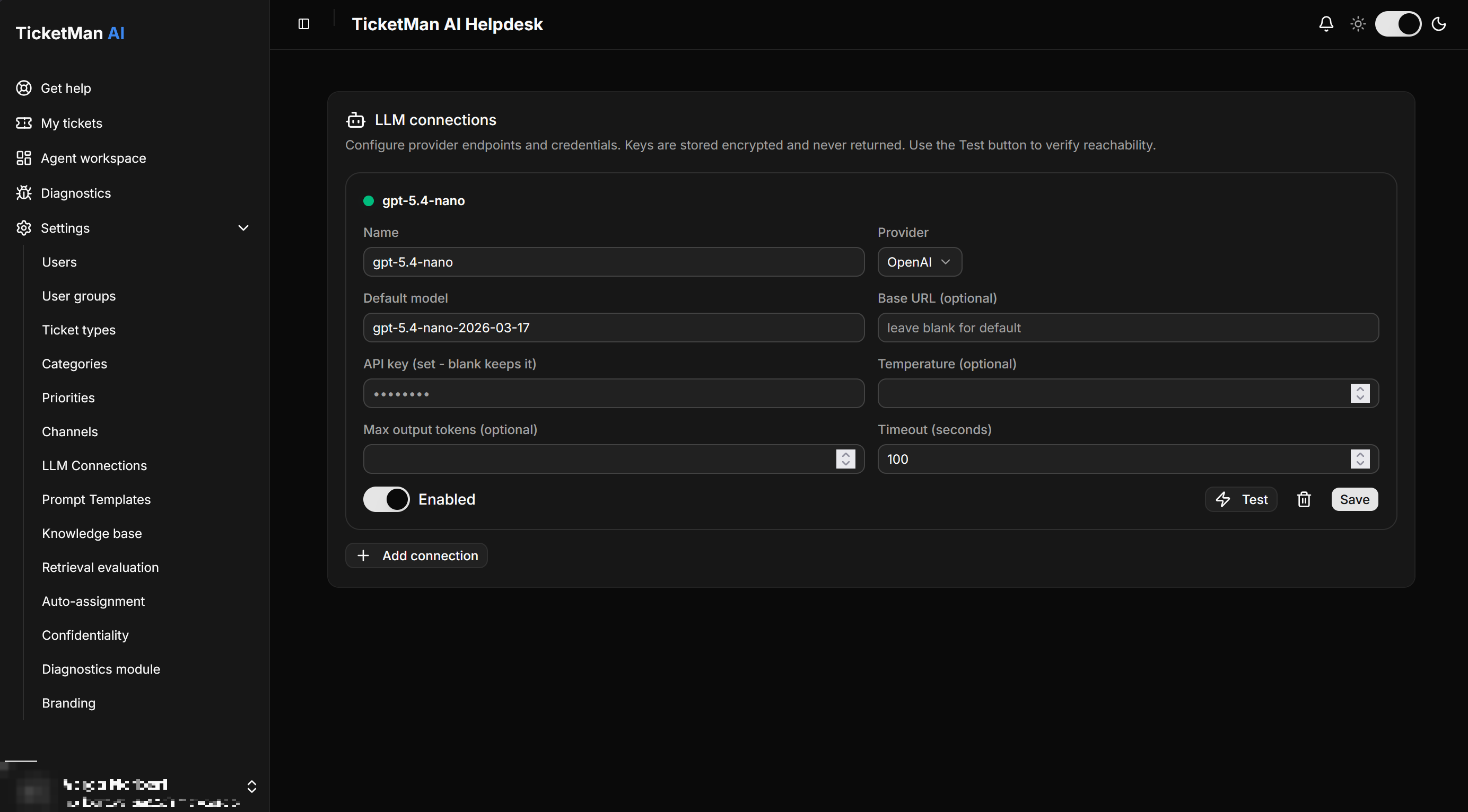Open the user account switcher chevron
Viewport: 1468px width, 812px height.
coord(252,787)
